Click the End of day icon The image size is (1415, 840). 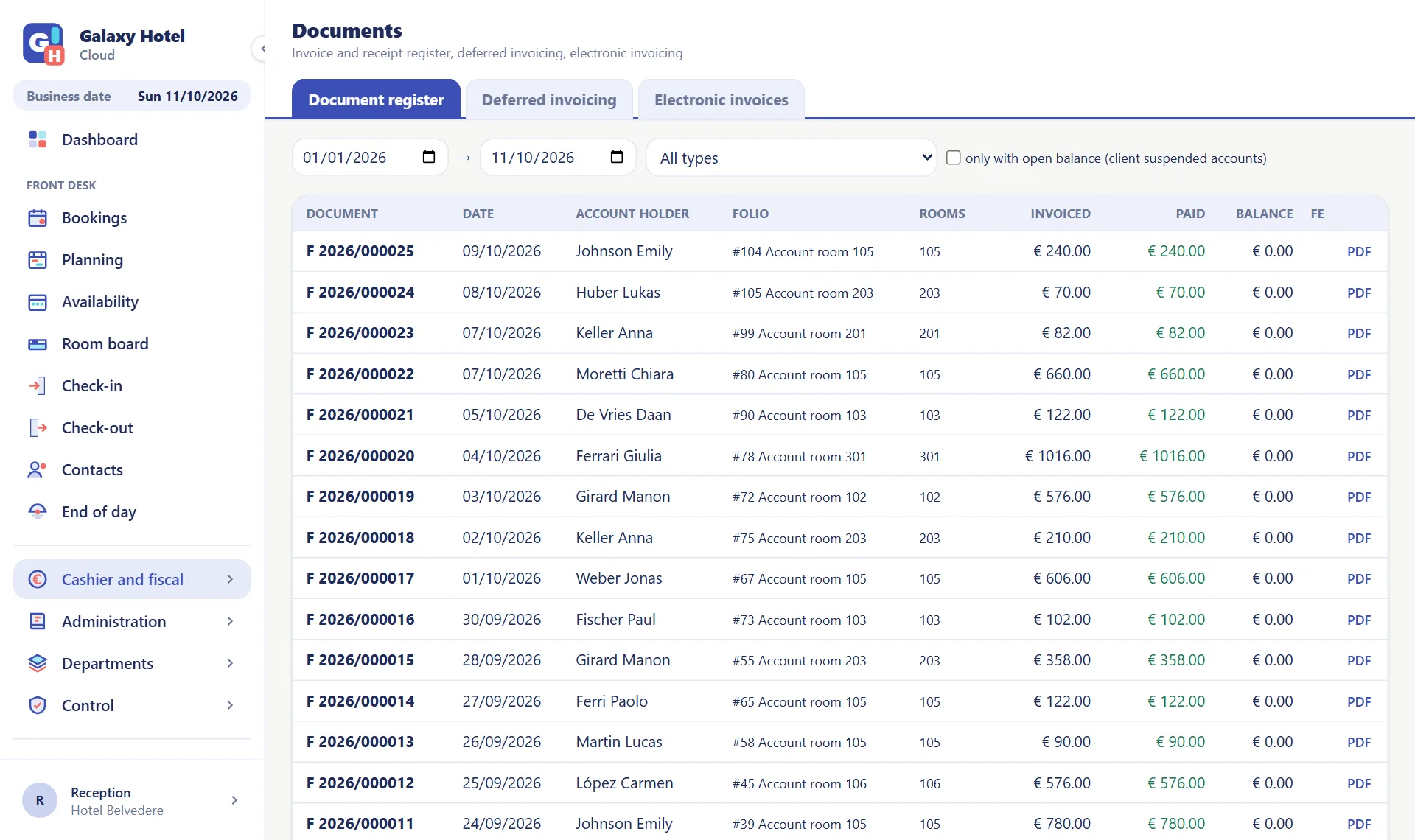tap(38, 512)
